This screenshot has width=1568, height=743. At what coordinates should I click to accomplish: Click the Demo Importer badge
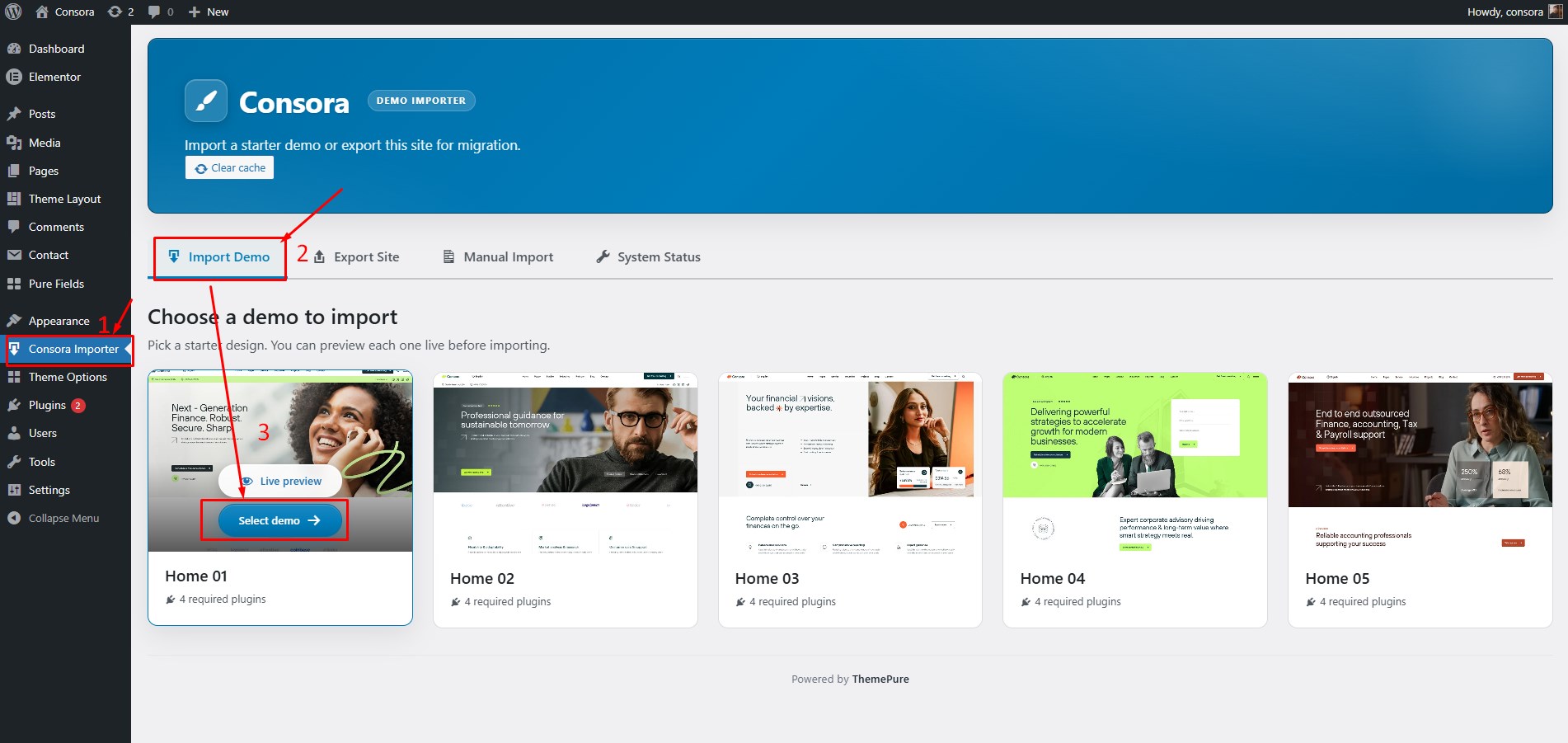coord(421,101)
